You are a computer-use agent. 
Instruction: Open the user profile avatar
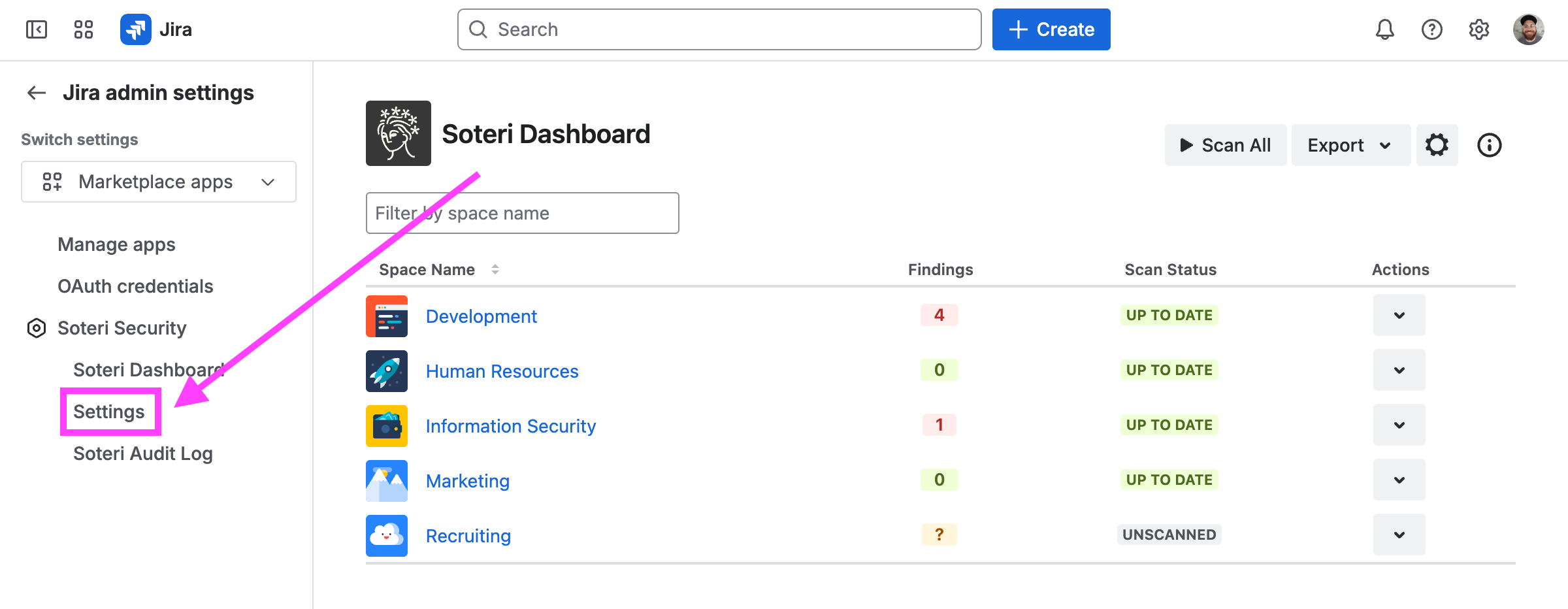pyautogui.click(x=1528, y=29)
